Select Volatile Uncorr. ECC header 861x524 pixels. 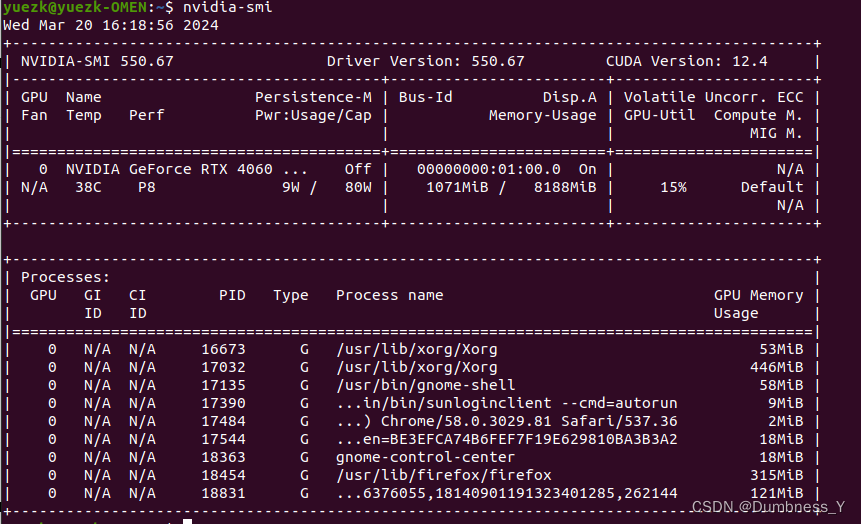click(x=713, y=97)
